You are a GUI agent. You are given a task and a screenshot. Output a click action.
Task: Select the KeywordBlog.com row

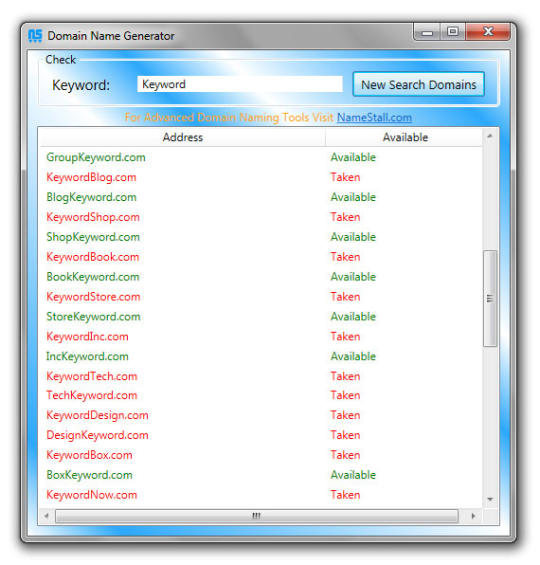[x=261, y=177]
